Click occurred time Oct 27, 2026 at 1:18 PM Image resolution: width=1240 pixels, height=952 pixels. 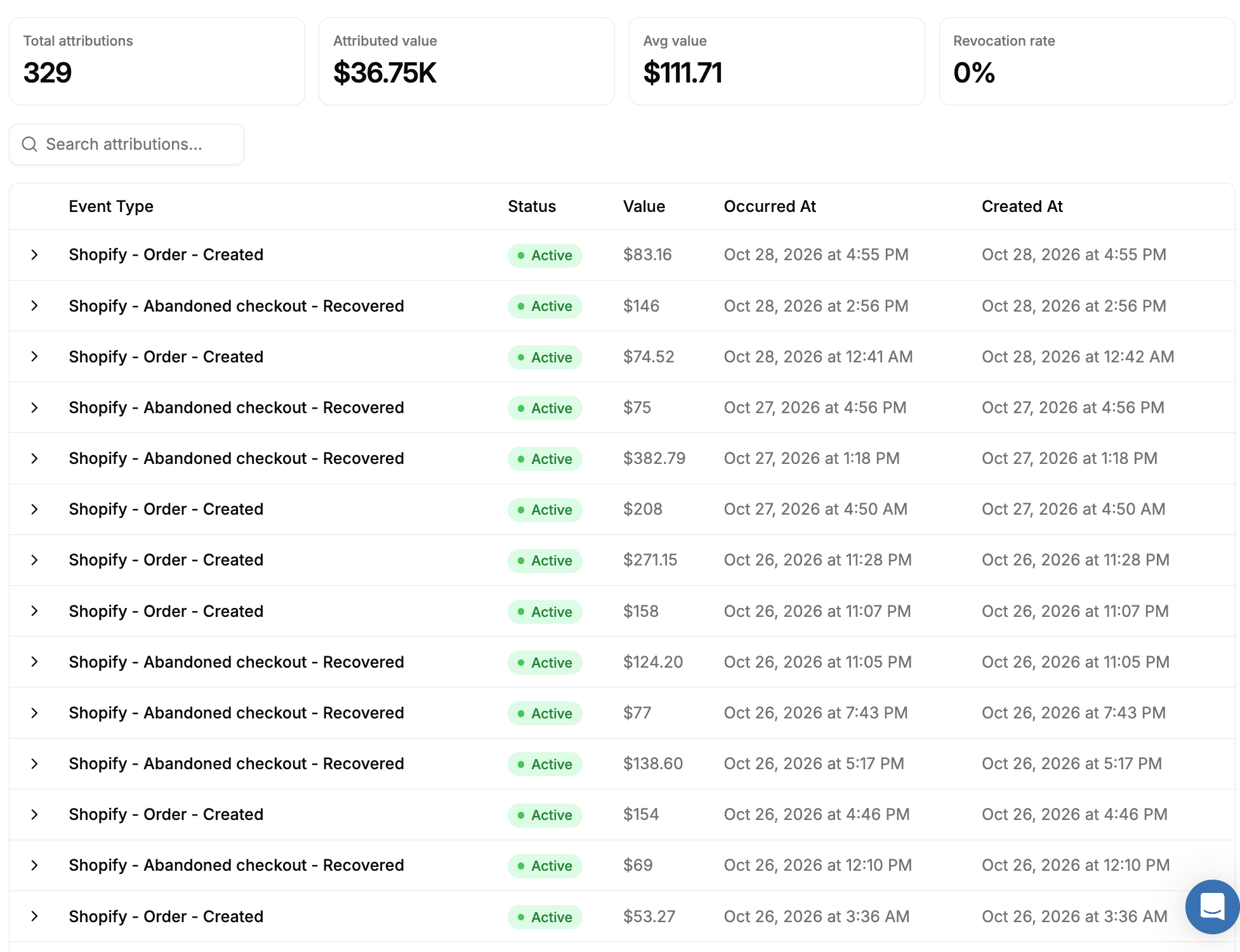click(812, 458)
